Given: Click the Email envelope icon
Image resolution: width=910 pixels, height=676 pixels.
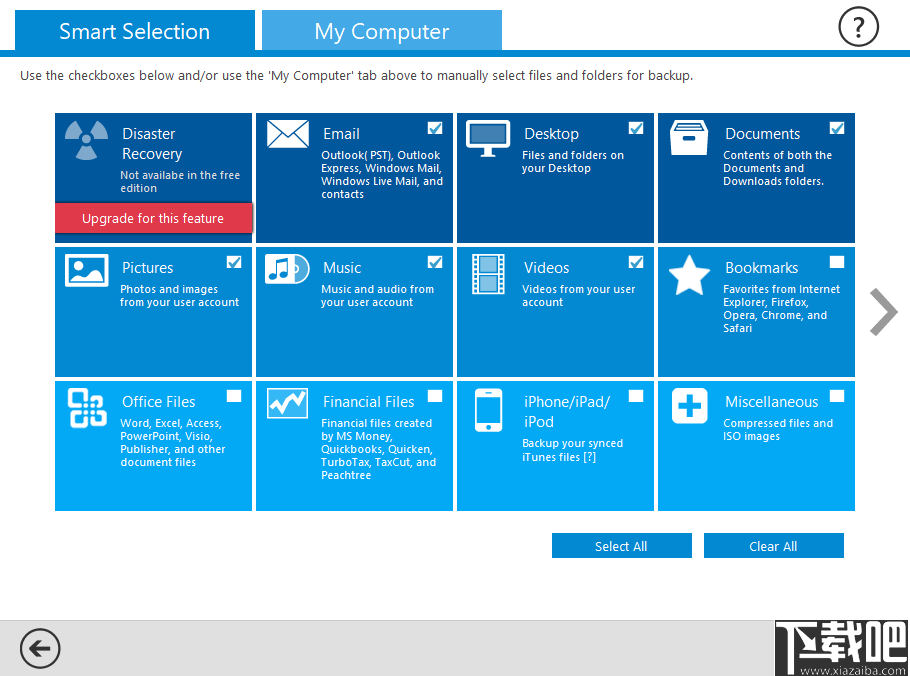Looking at the screenshot, I should click(288, 134).
